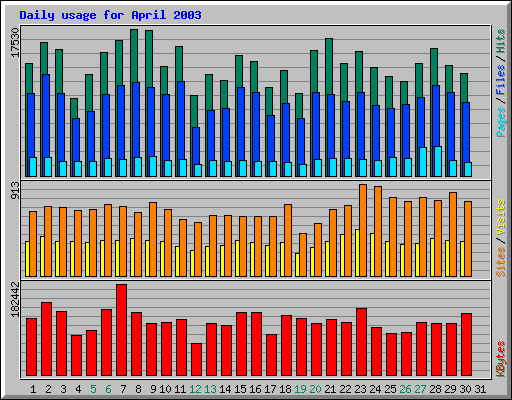Click the green weekend day label 6

(108, 389)
